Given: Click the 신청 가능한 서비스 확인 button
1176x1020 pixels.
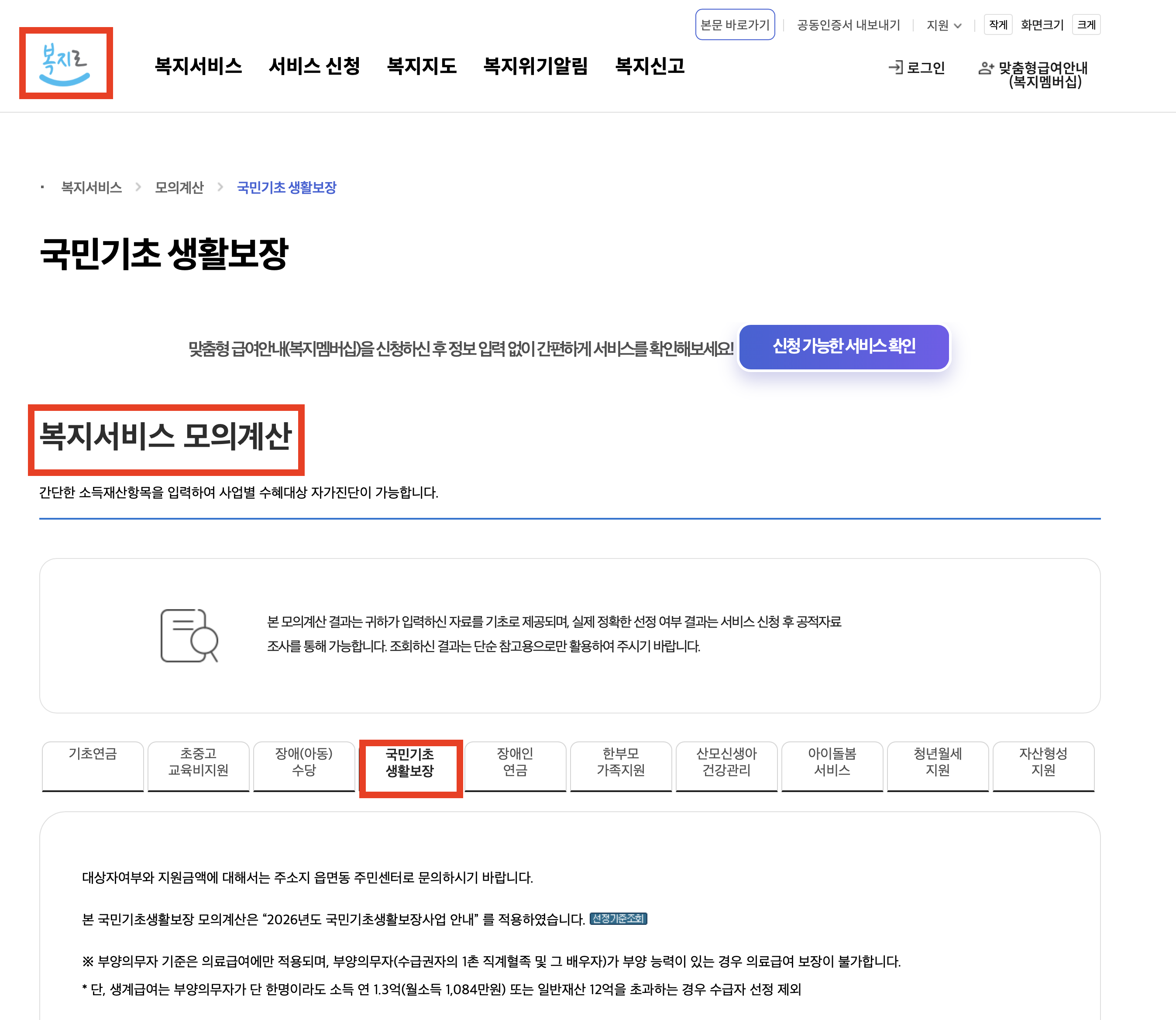Looking at the screenshot, I should (843, 347).
